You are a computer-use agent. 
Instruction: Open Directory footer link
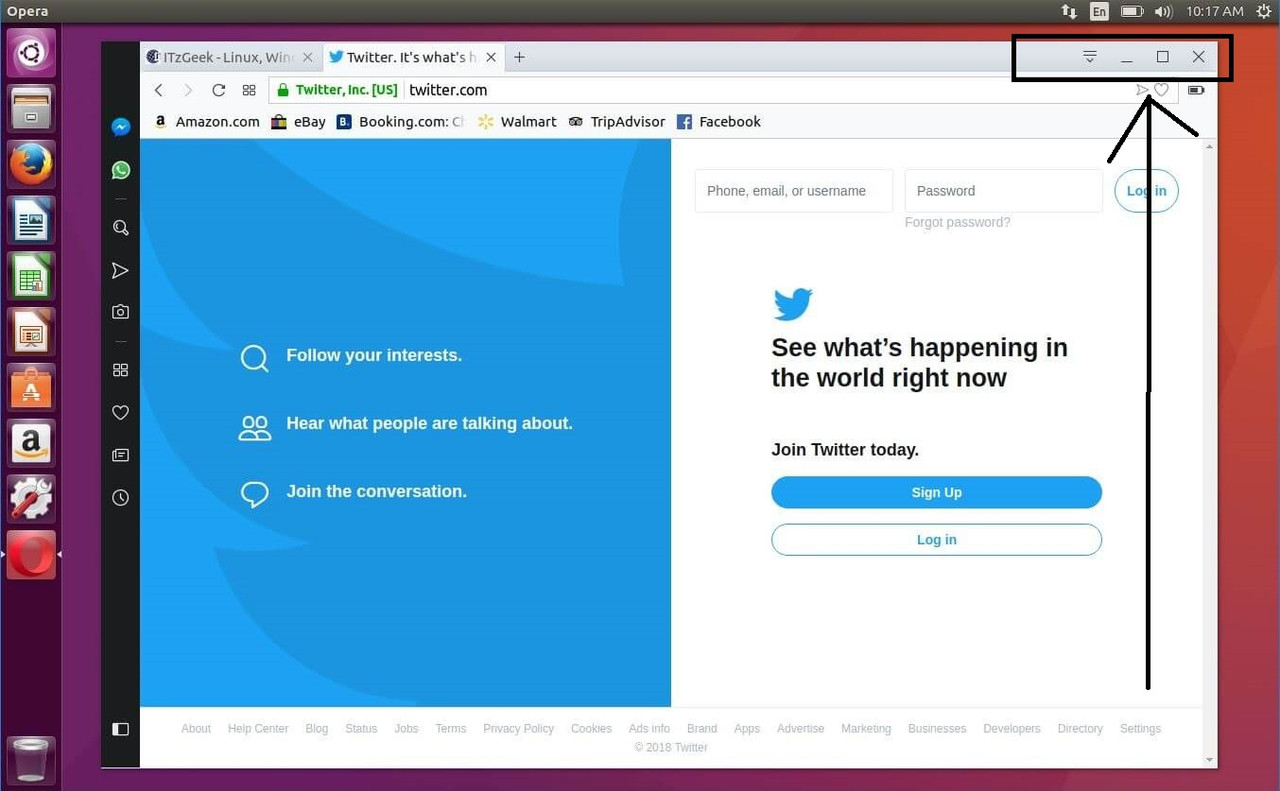point(1080,729)
